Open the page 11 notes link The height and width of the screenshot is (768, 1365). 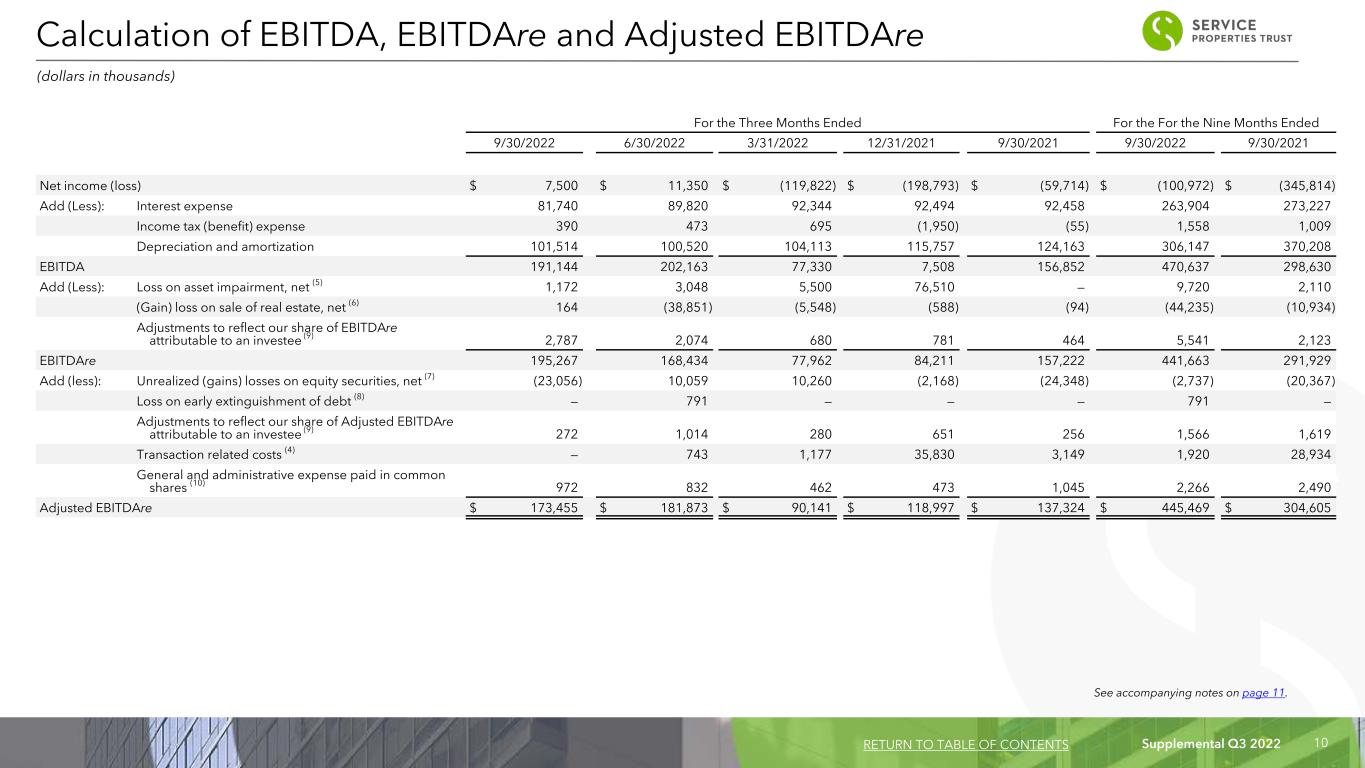click(x=1263, y=692)
